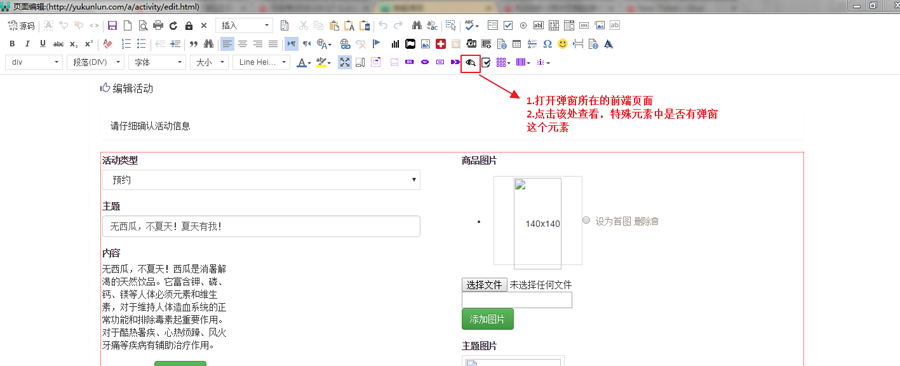The height and width of the screenshot is (366, 900).
Task: Click the Save icon in toolbar
Action: pyautogui.click(x=112, y=25)
